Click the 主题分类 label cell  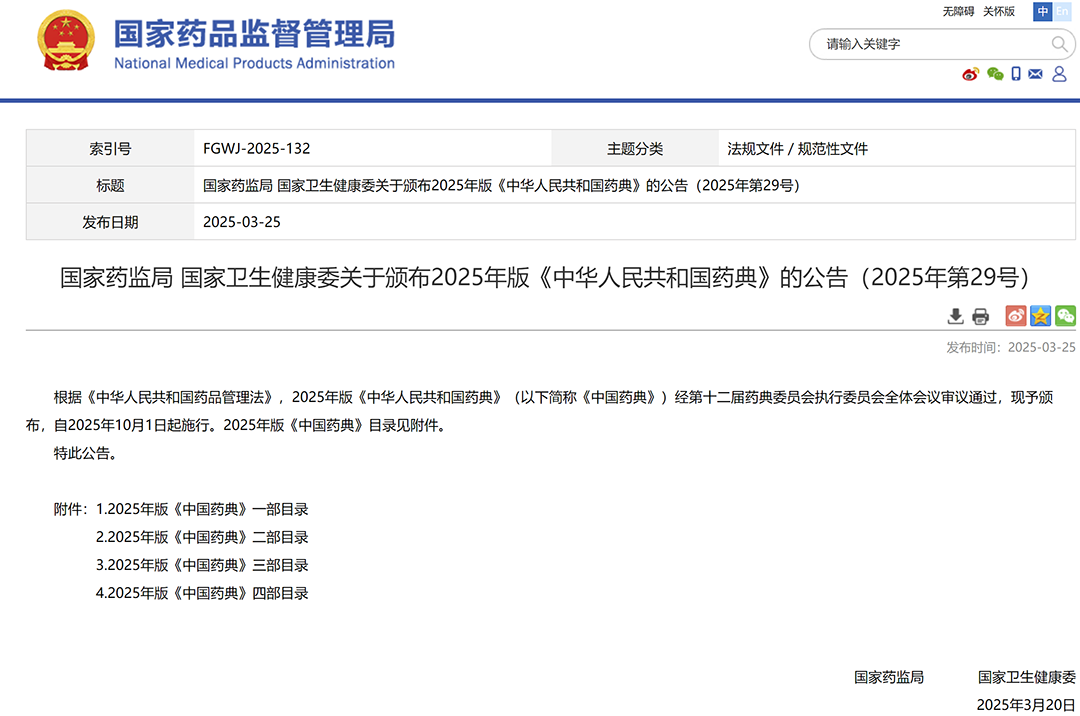[635, 149]
